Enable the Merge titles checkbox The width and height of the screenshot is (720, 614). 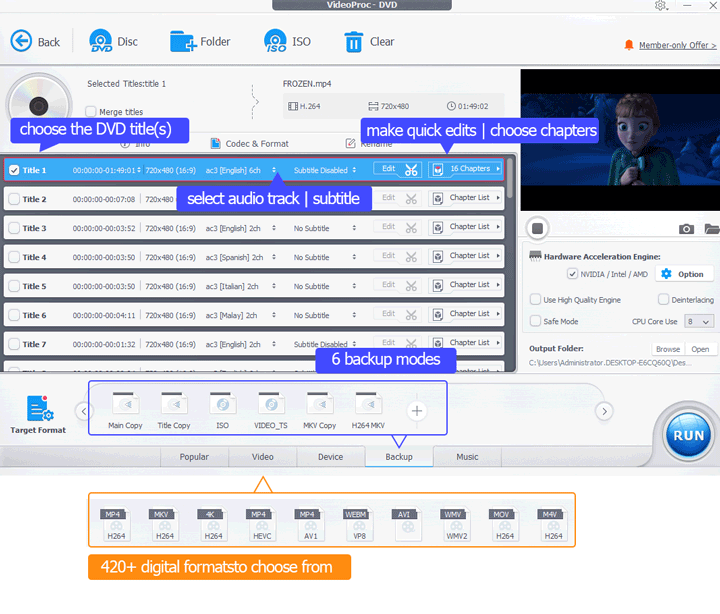coord(90,112)
